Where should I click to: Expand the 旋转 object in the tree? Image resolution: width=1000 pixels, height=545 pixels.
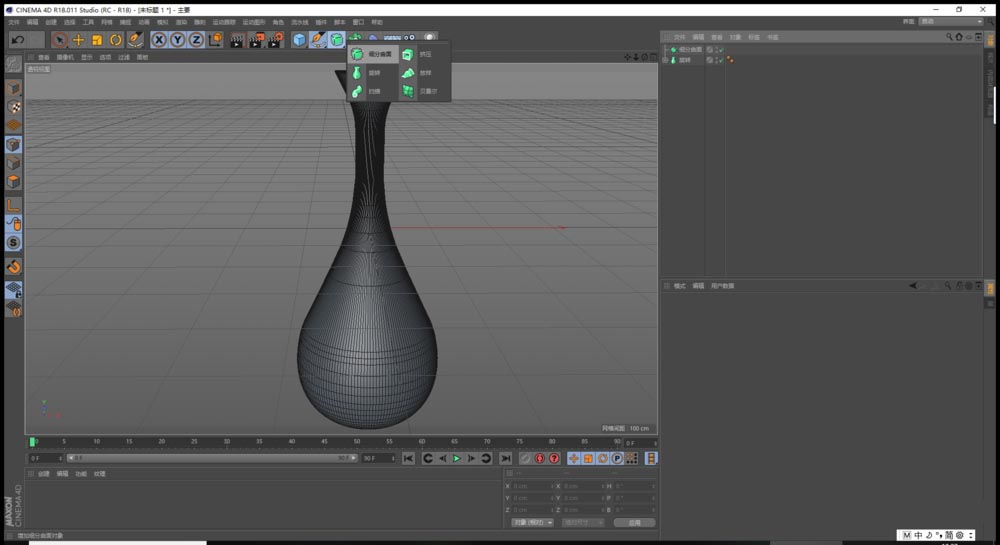coord(666,60)
